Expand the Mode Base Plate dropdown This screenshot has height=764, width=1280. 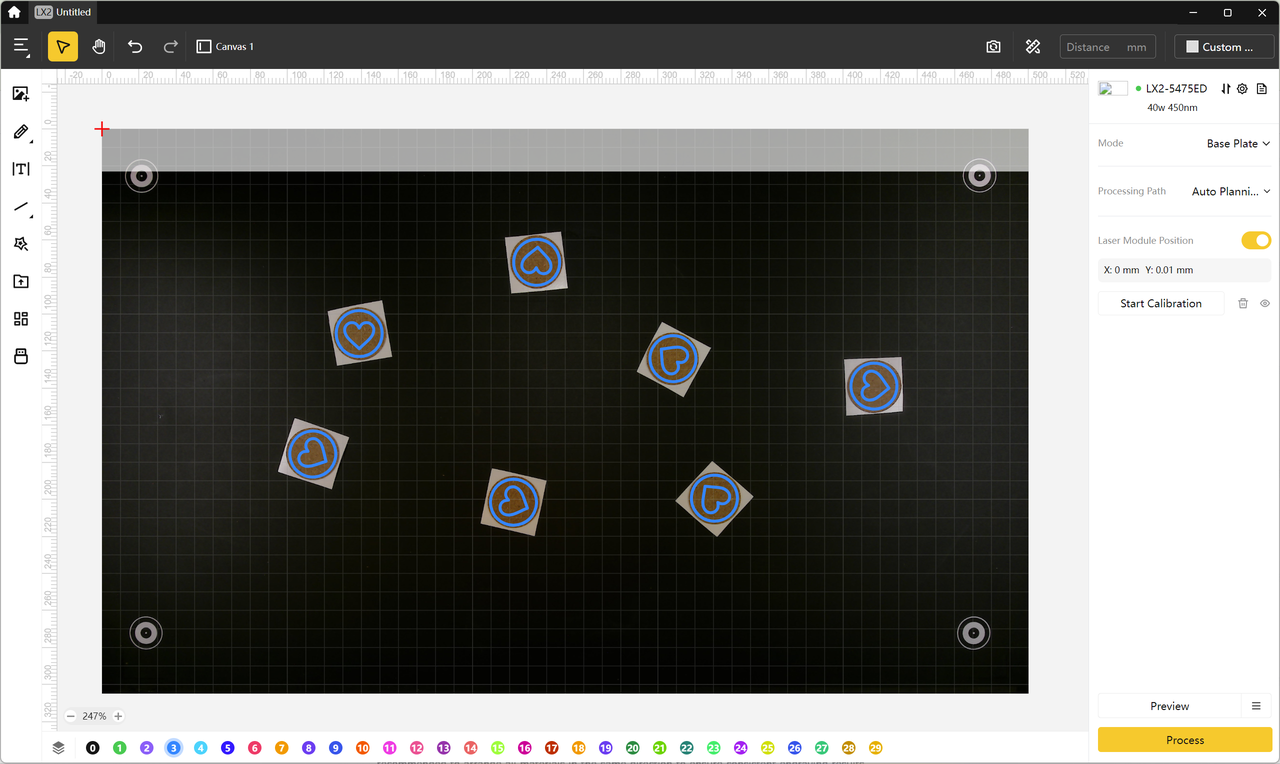[x=1238, y=144]
